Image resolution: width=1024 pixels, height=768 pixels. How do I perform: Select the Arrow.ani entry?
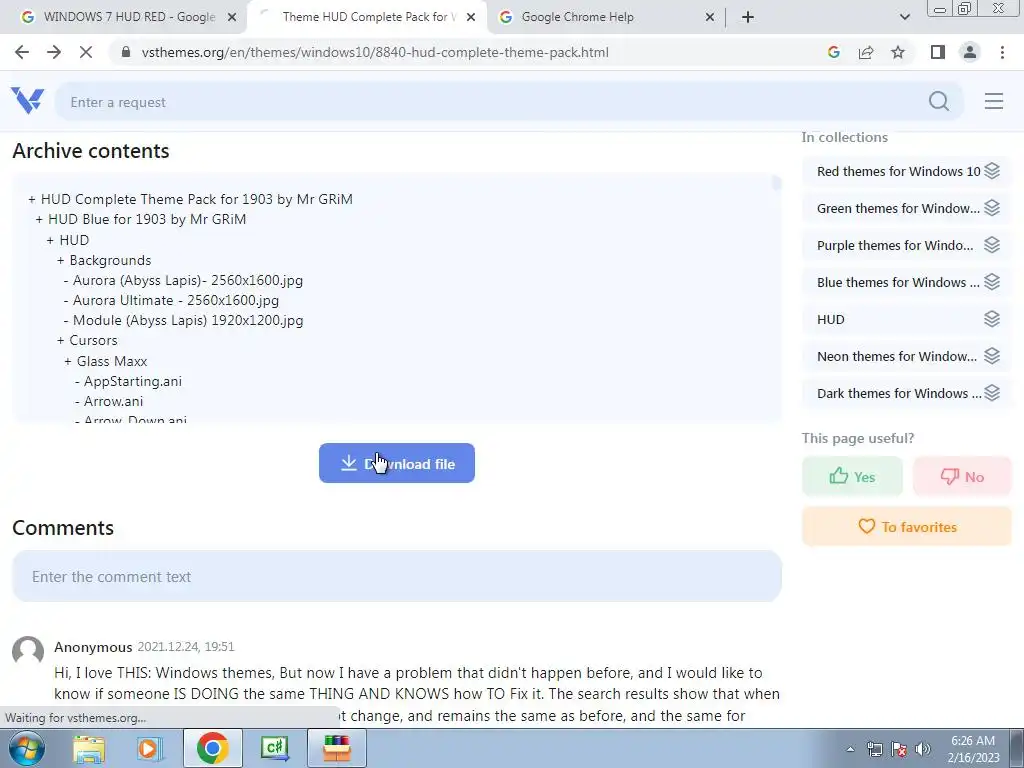coord(113,402)
